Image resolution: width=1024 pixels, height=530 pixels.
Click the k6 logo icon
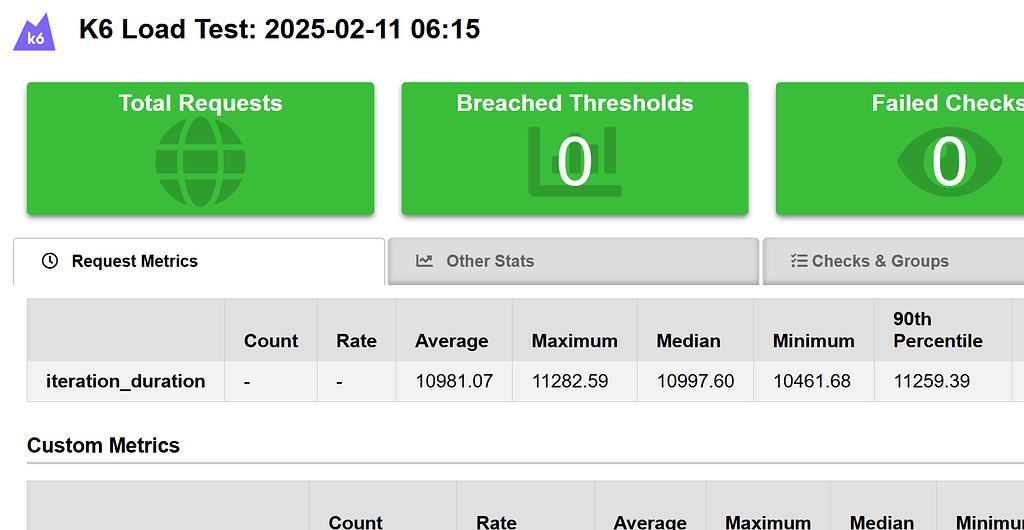pos(34,31)
